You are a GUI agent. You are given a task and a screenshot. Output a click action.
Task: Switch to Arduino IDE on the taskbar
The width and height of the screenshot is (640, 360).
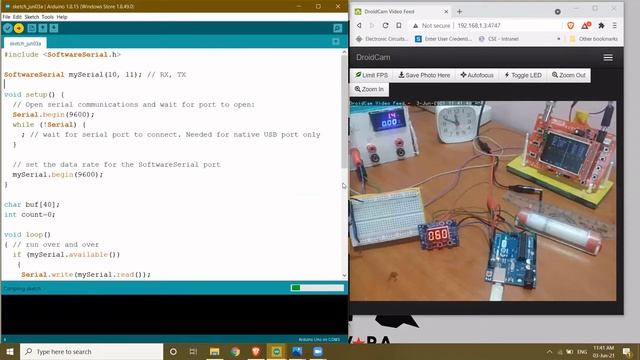coord(276,351)
